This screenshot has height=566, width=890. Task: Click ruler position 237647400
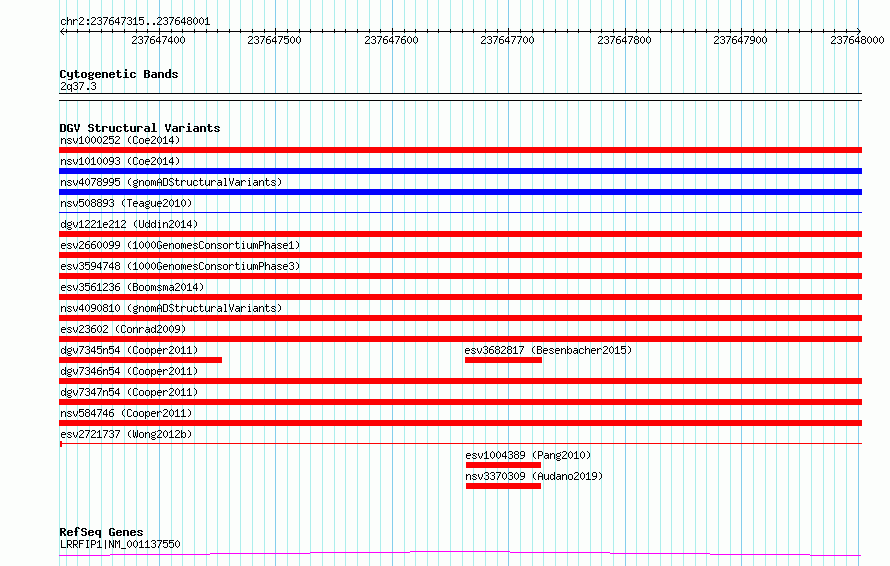(158, 40)
